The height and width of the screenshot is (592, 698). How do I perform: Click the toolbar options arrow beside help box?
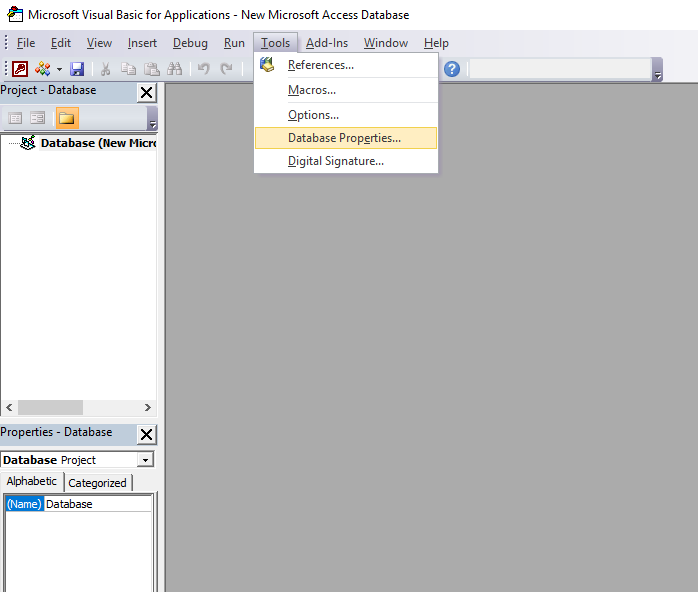click(657, 70)
